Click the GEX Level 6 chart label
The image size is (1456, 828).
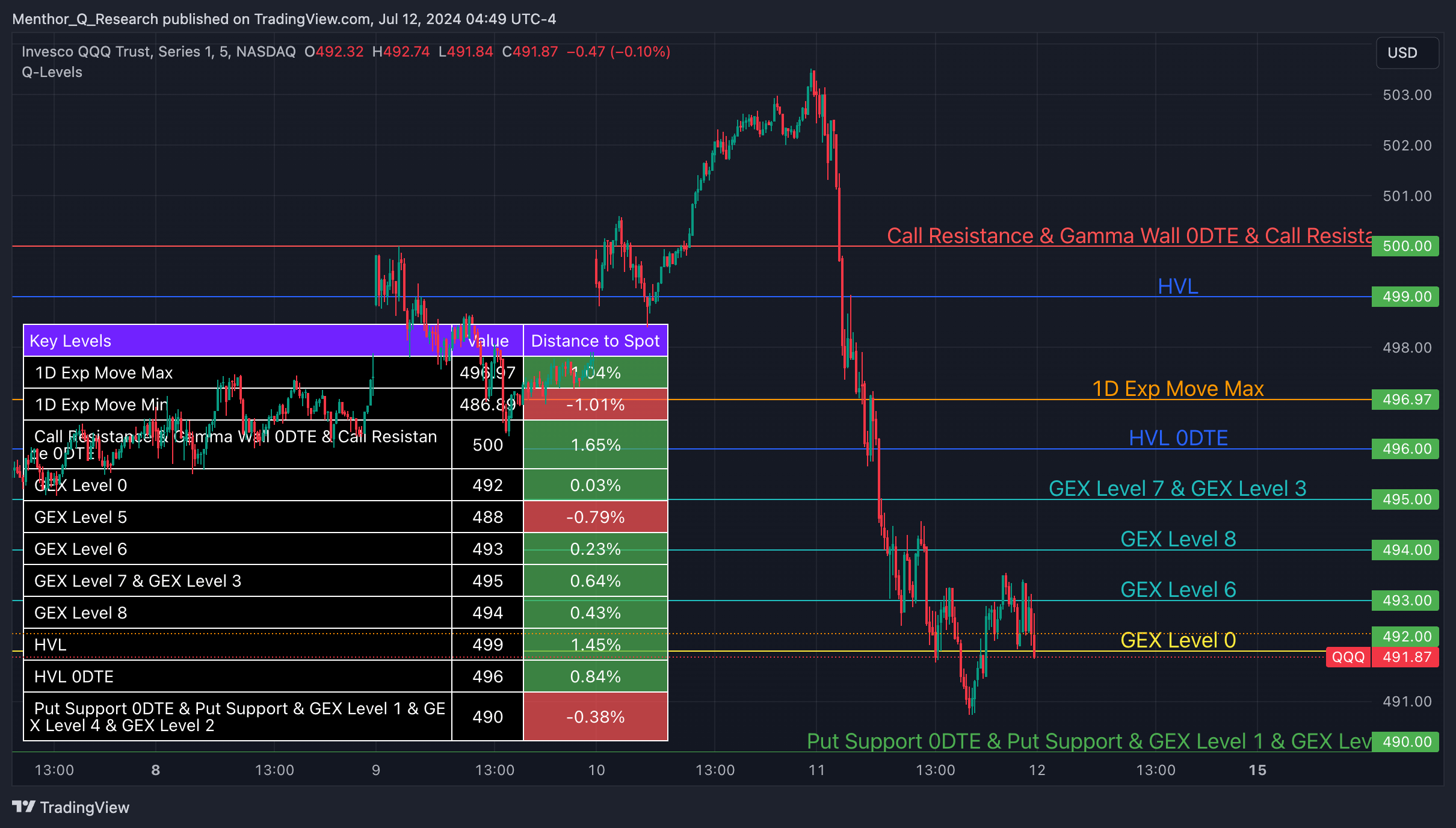tap(1178, 590)
